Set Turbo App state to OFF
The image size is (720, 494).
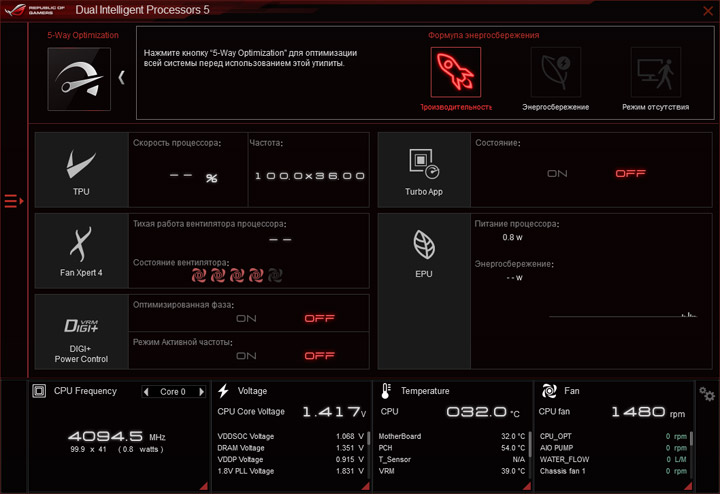tap(630, 174)
